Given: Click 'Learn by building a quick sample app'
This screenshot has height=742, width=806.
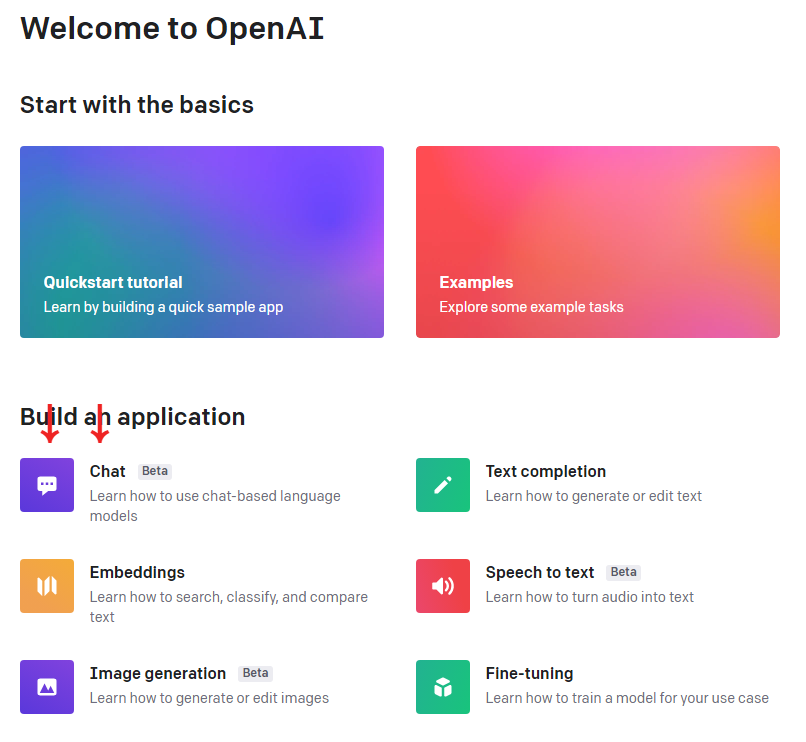Looking at the screenshot, I should (x=163, y=307).
